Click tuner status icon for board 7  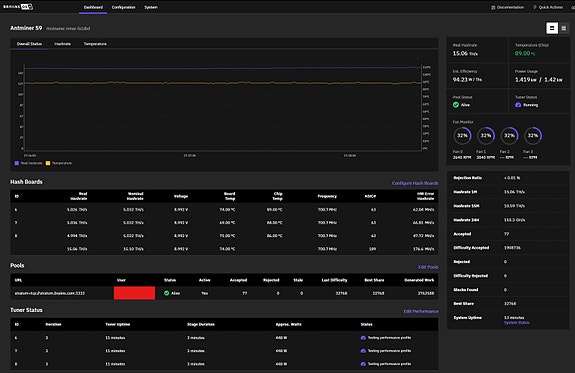click(x=363, y=351)
